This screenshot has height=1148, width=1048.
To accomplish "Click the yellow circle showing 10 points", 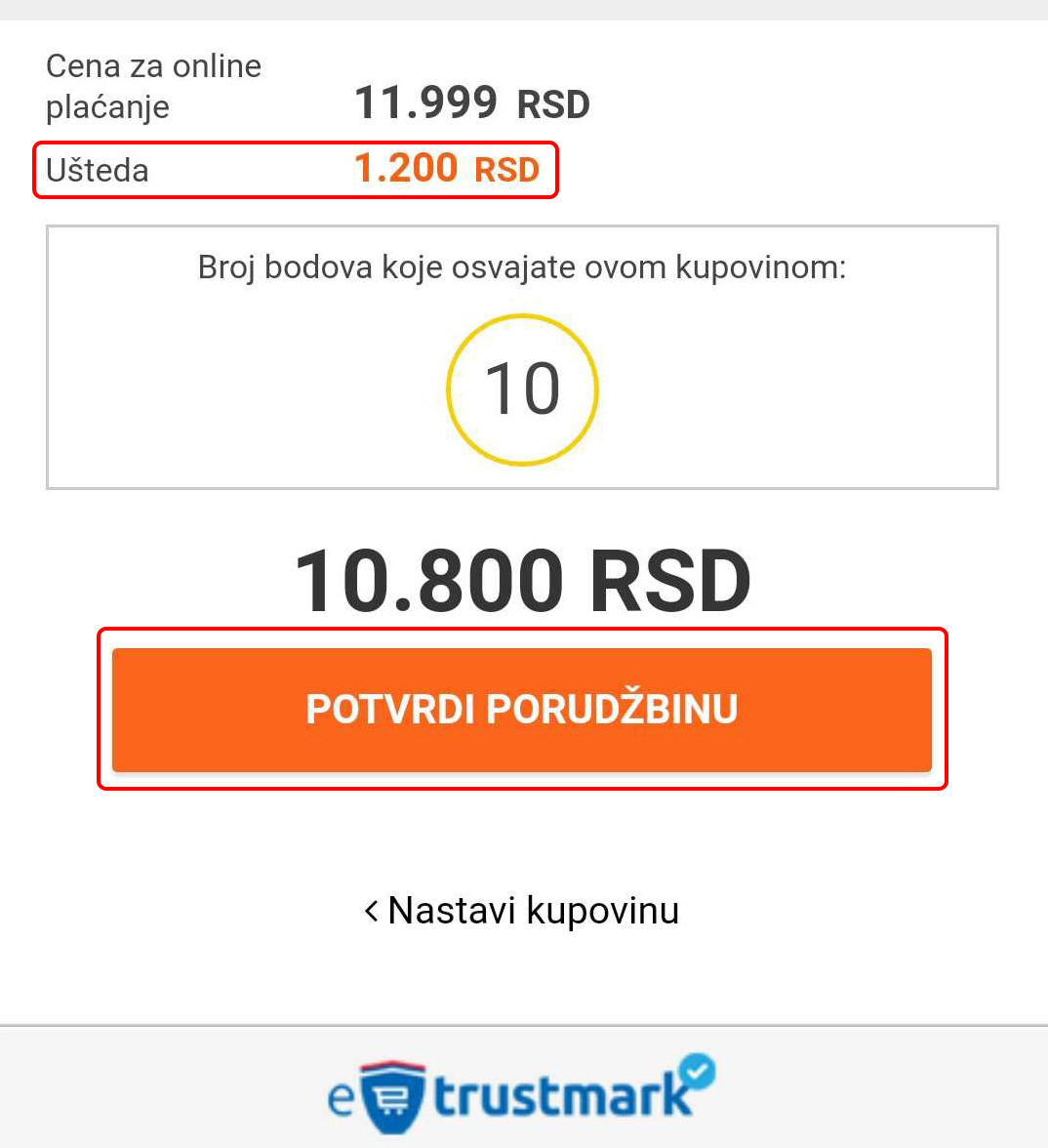I will pyautogui.click(x=522, y=389).
